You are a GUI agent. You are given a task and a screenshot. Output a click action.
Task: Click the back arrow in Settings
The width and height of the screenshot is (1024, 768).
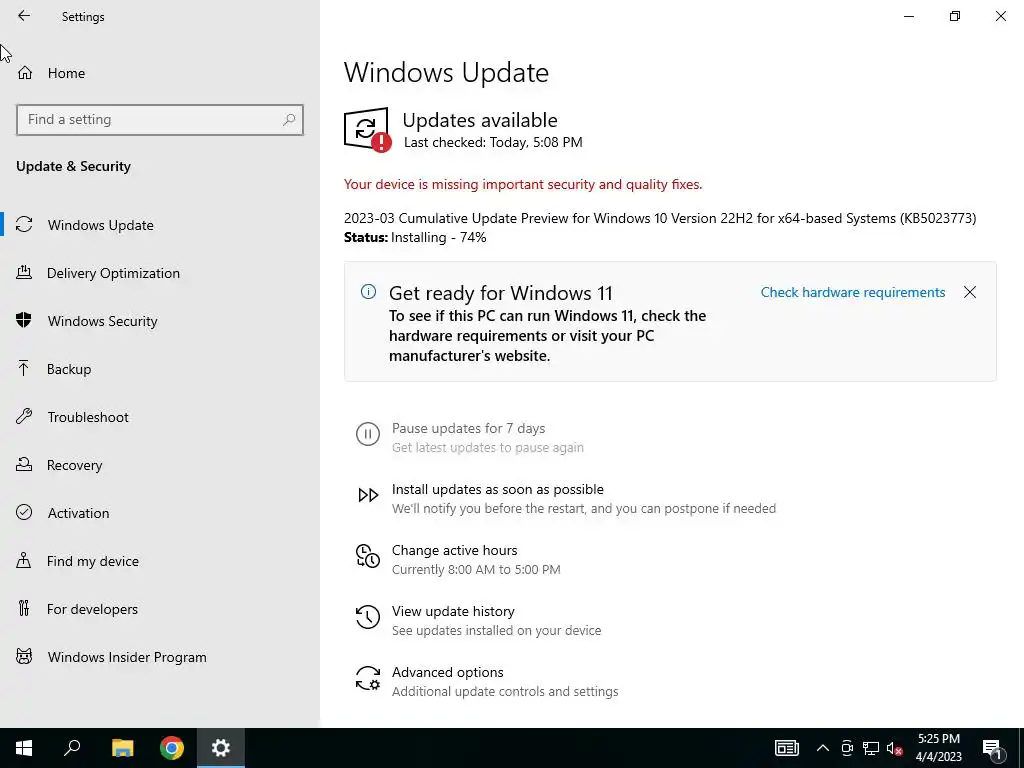[24, 16]
